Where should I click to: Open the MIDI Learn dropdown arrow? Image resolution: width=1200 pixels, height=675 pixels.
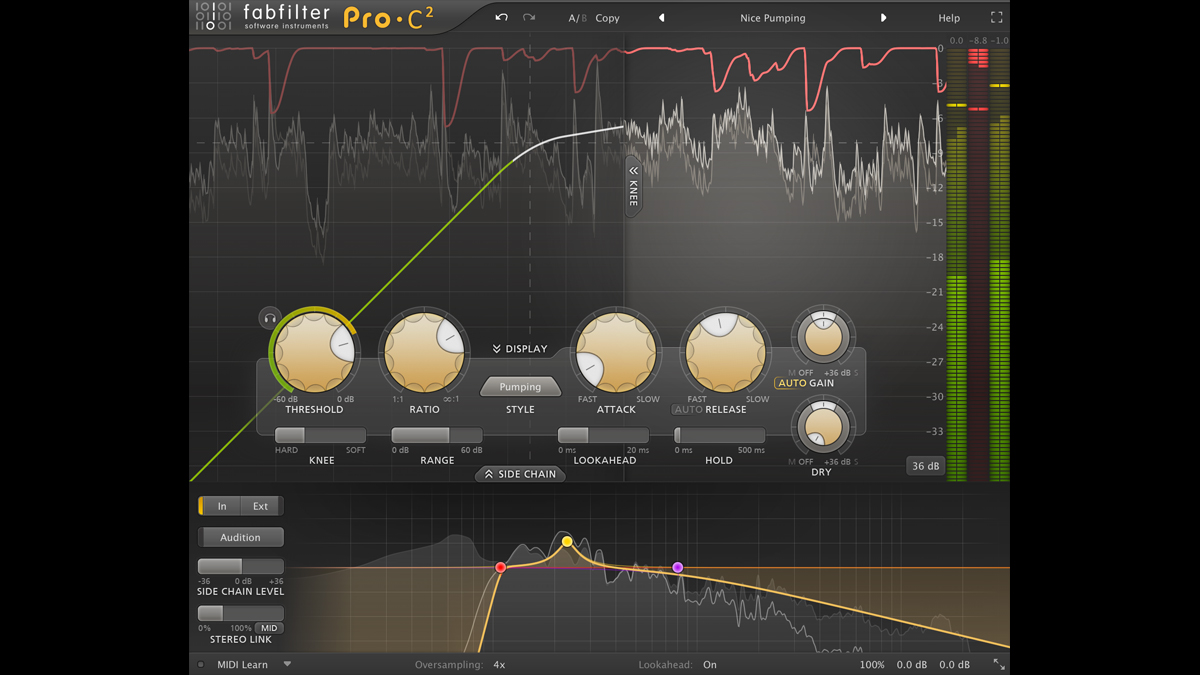[288, 663]
